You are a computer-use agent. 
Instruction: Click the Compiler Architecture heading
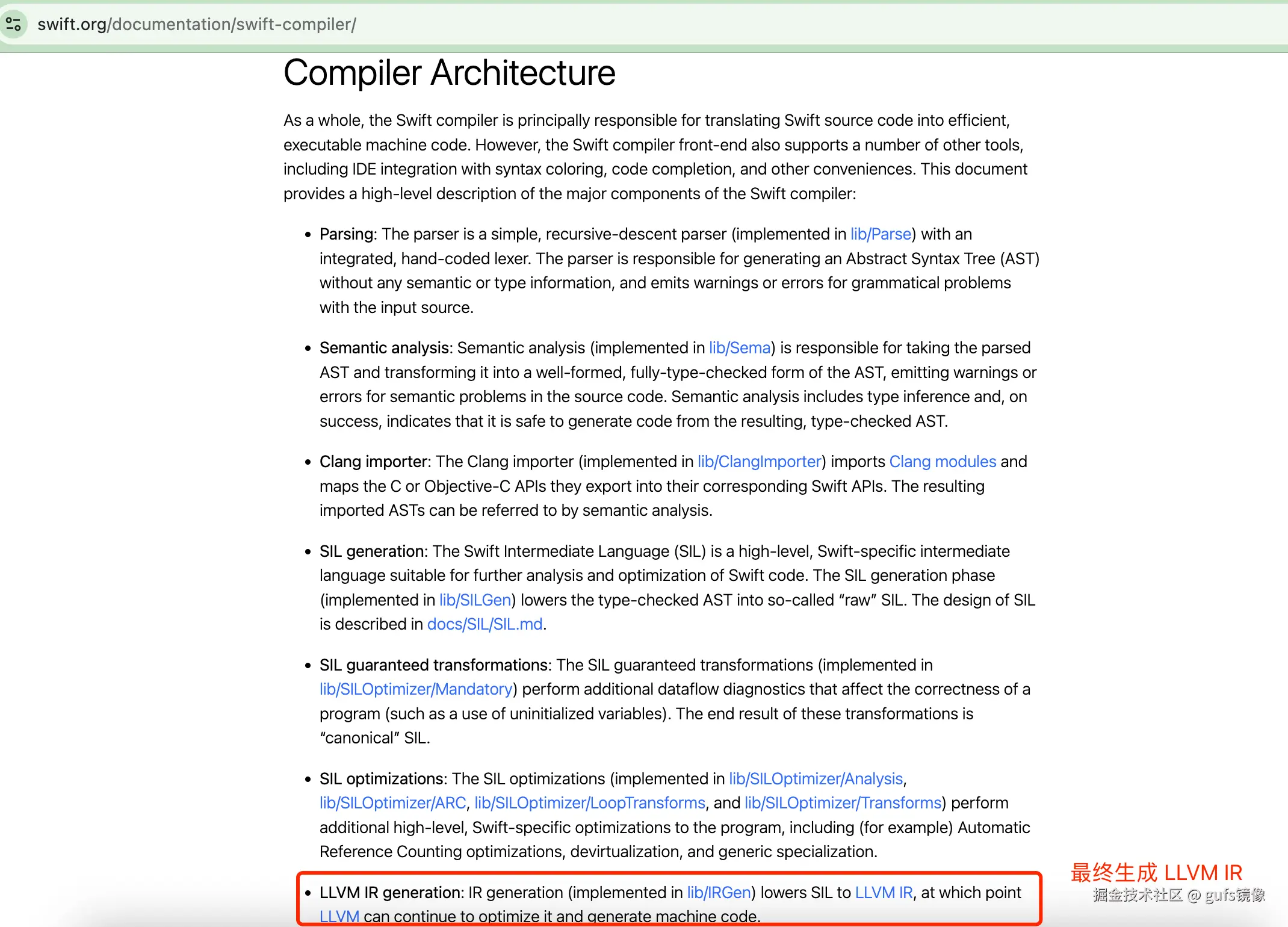[449, 73]
